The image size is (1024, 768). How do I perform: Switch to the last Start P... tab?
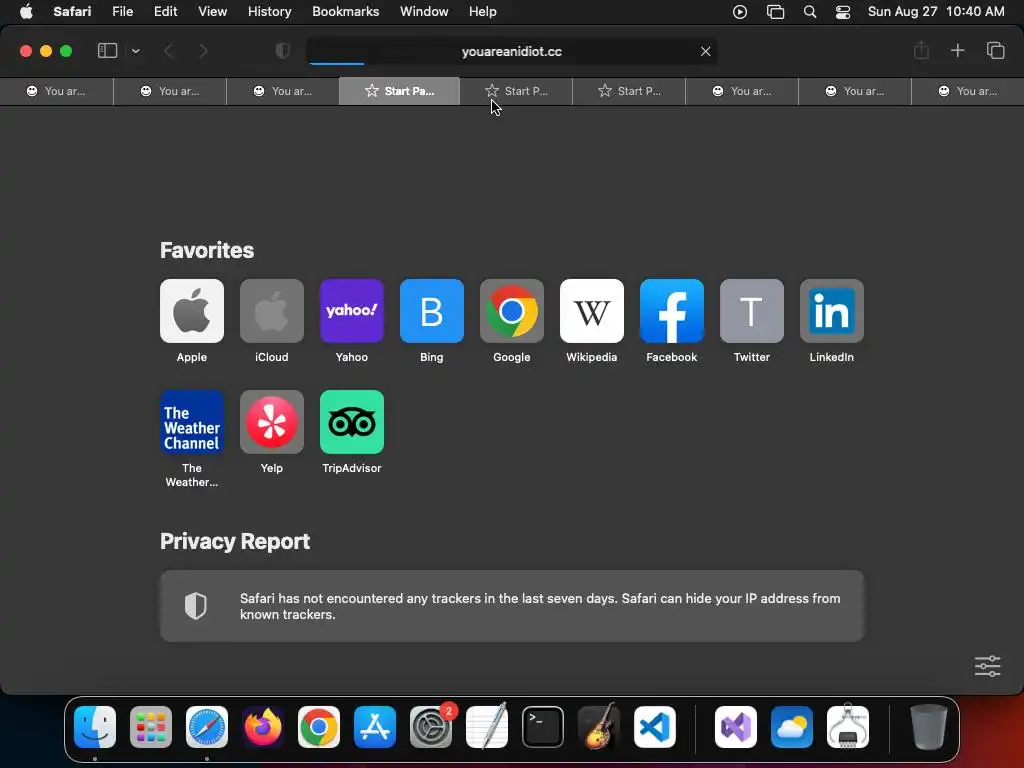(x=628, y=91)
